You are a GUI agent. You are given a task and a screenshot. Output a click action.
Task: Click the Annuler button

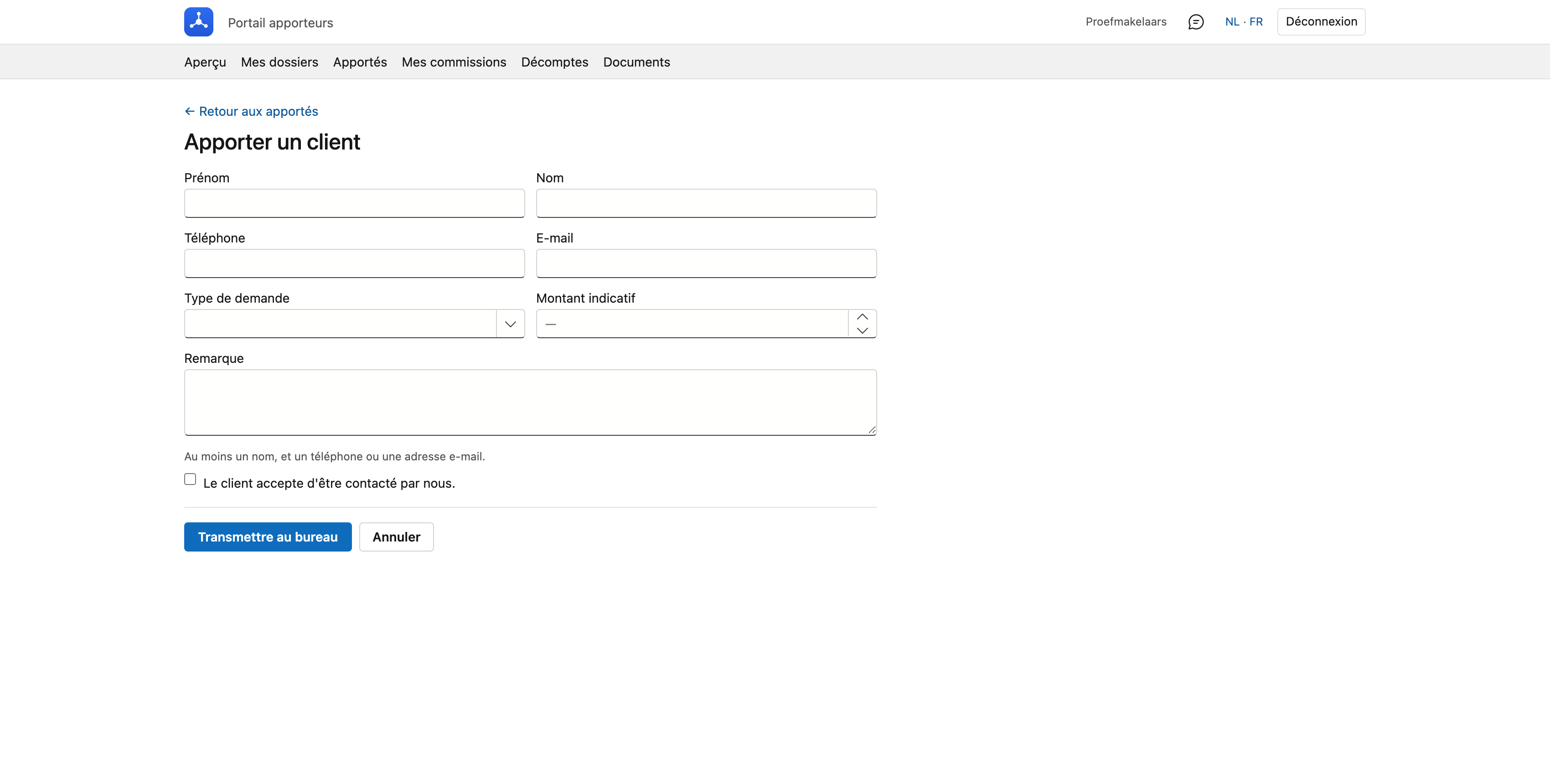pos(397,536)
